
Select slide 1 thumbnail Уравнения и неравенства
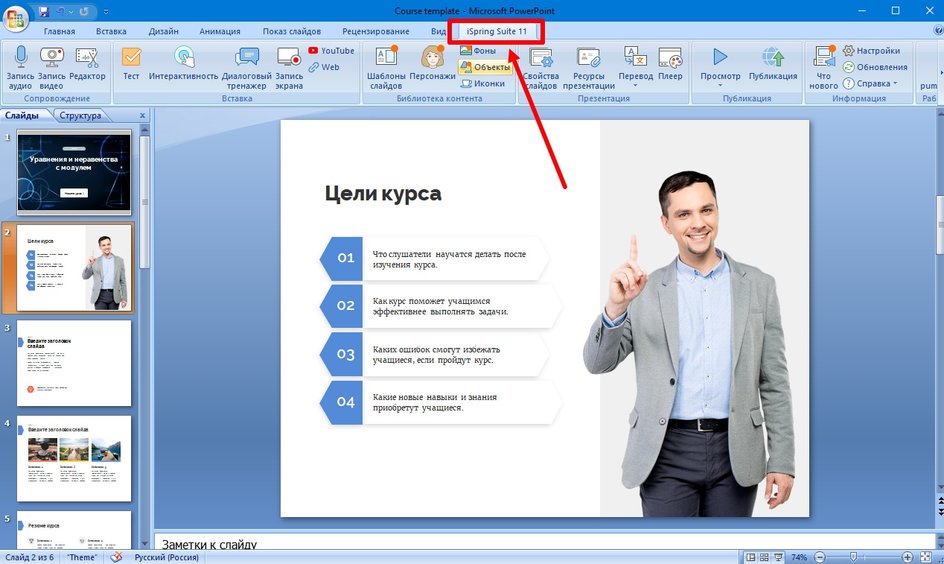coord(74,173)
